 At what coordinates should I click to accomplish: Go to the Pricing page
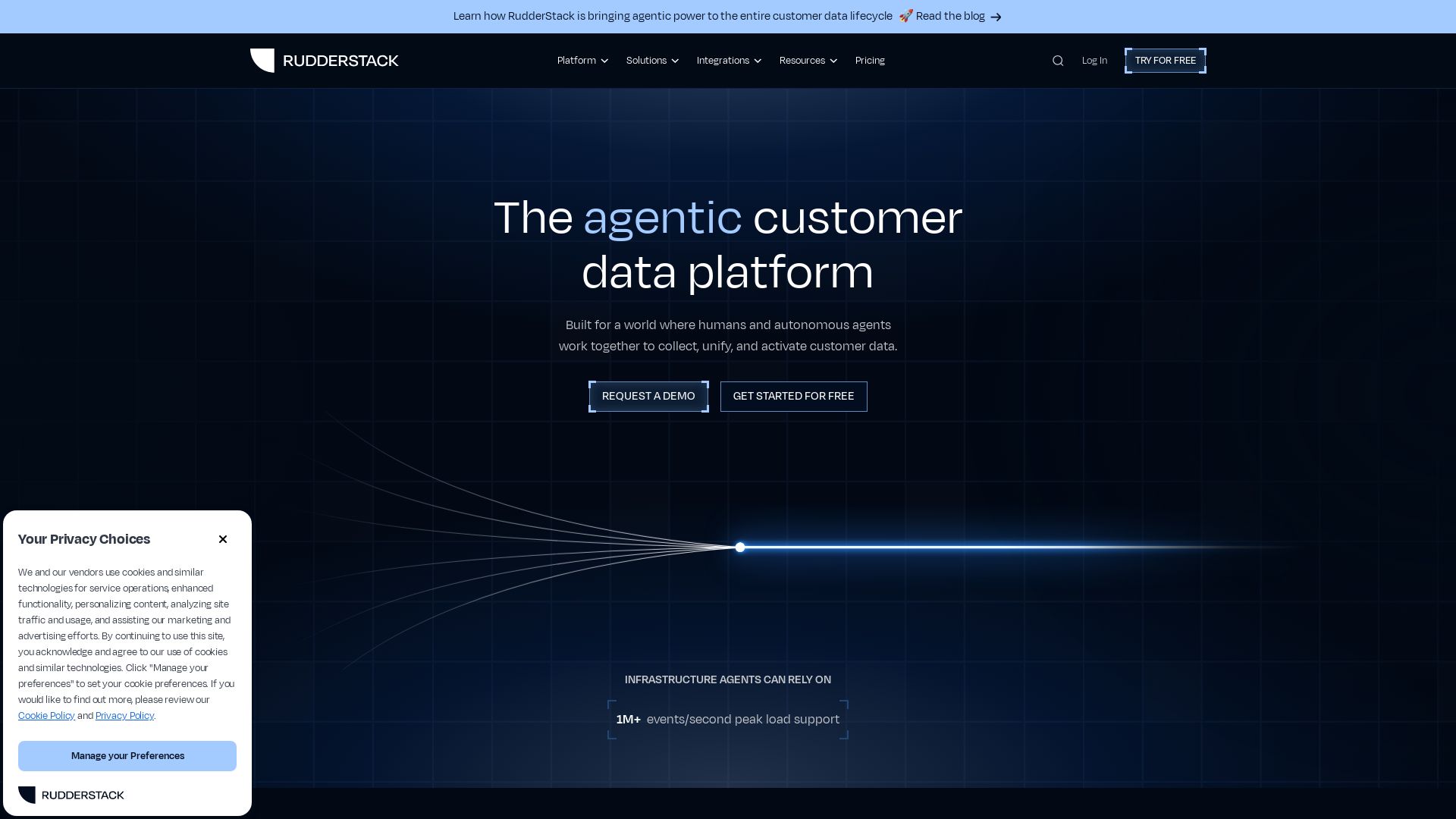point(870,61)
